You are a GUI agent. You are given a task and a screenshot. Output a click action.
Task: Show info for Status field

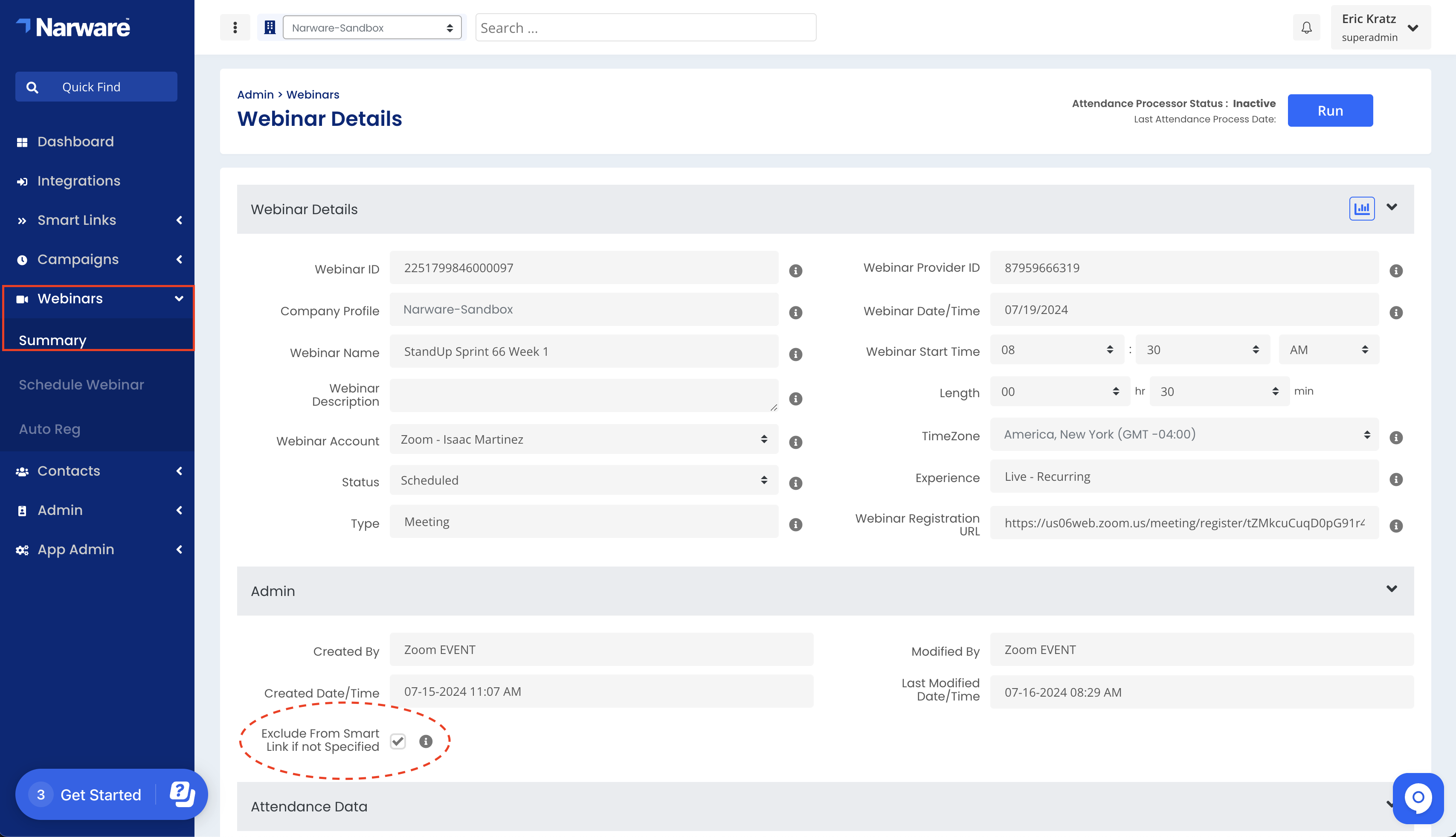795,483
